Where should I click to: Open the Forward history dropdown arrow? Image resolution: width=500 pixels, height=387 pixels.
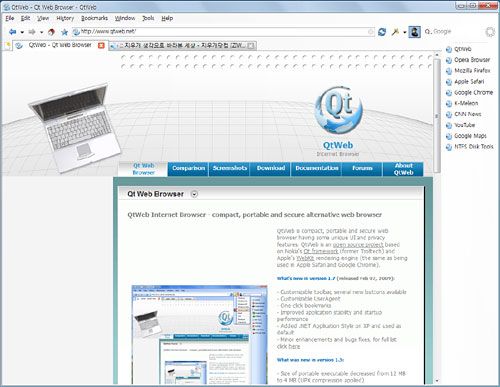[x=41, y=32]
